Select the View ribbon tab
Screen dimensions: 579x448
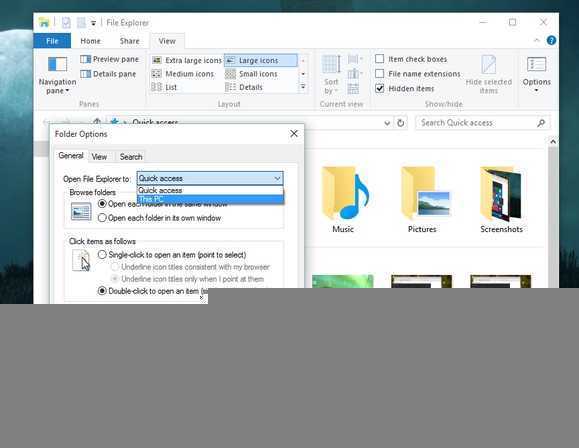coord(167,41)
